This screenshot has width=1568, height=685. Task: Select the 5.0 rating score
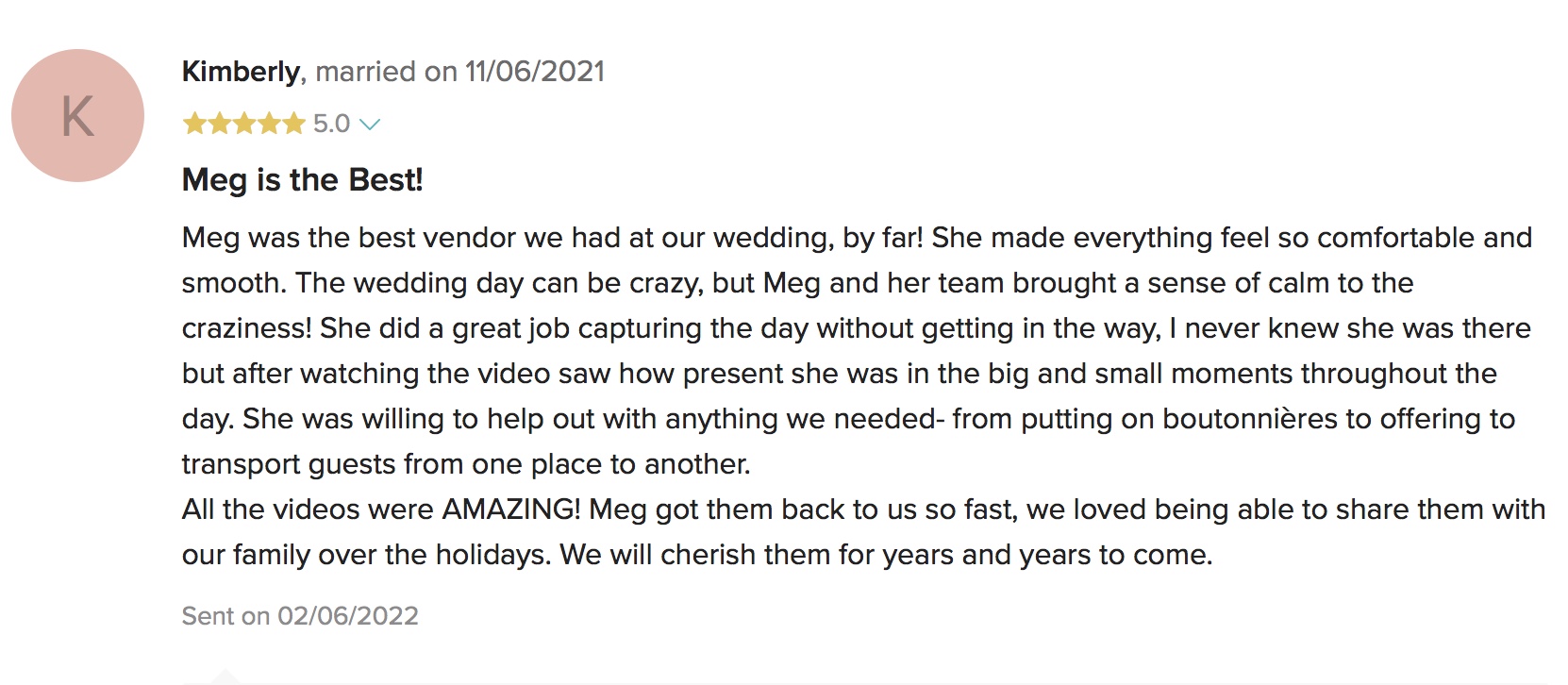(x=331, y=124)
